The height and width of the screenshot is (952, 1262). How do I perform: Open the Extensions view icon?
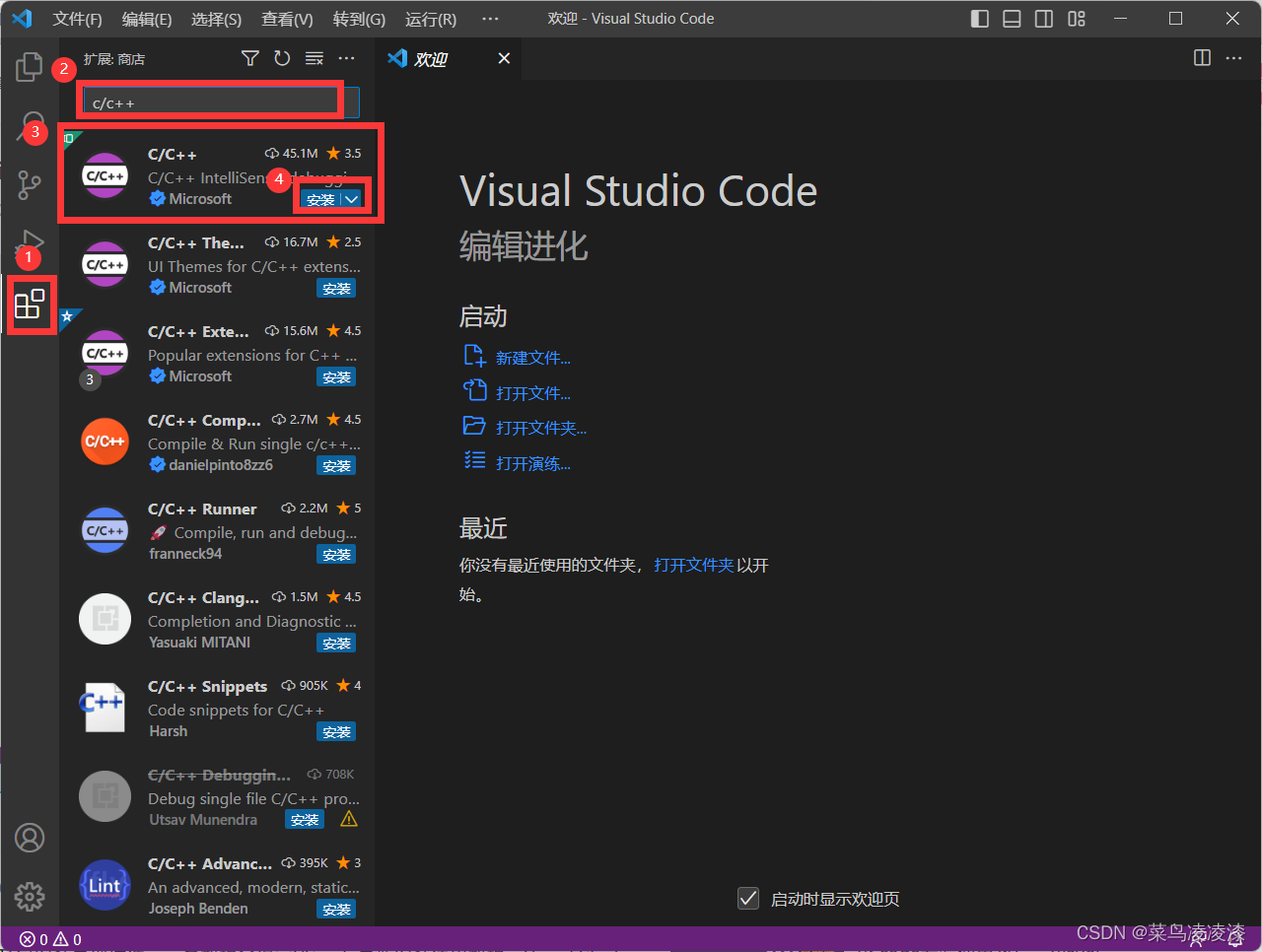(30, 304)
